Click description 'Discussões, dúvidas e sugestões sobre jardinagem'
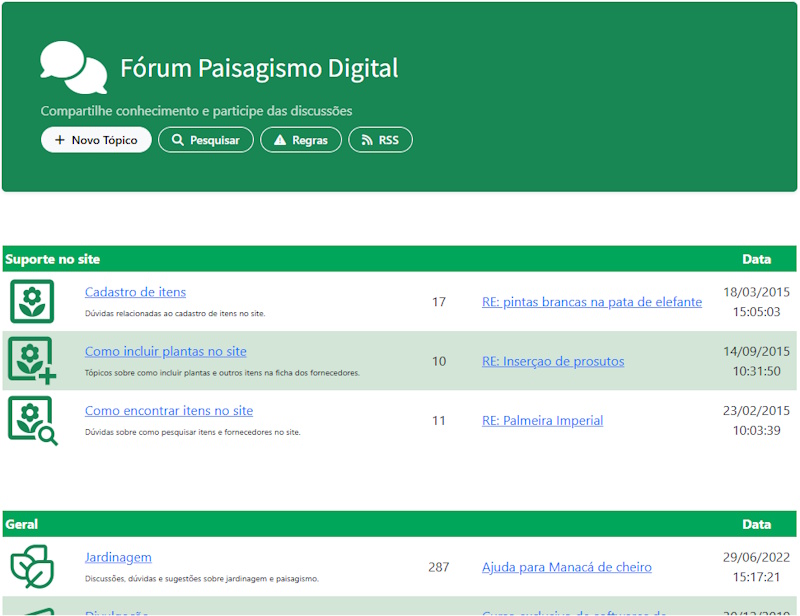The width and height of the screenshot is (800, 616). coord(202,579)
